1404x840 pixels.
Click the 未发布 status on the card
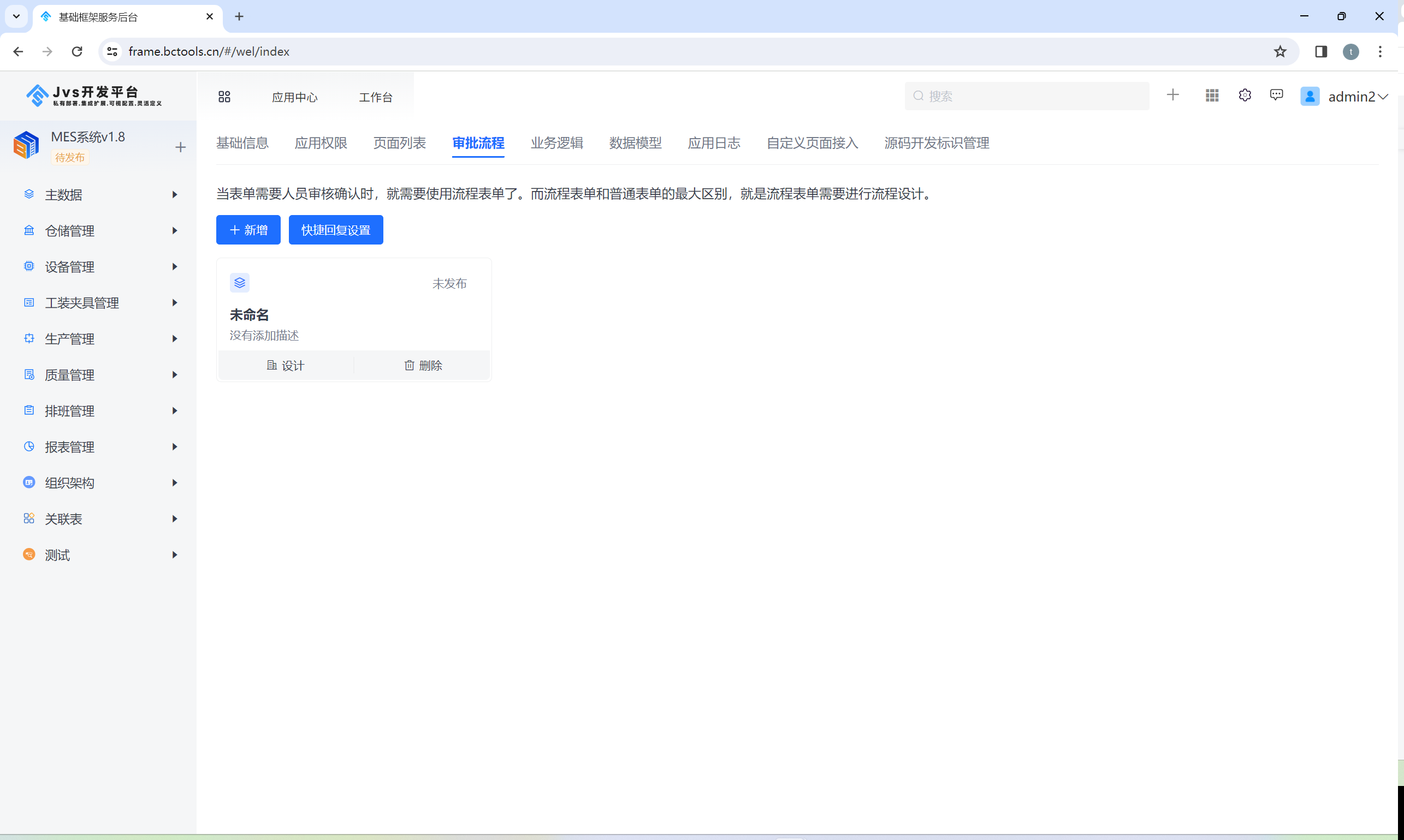(x=449, y=284)
